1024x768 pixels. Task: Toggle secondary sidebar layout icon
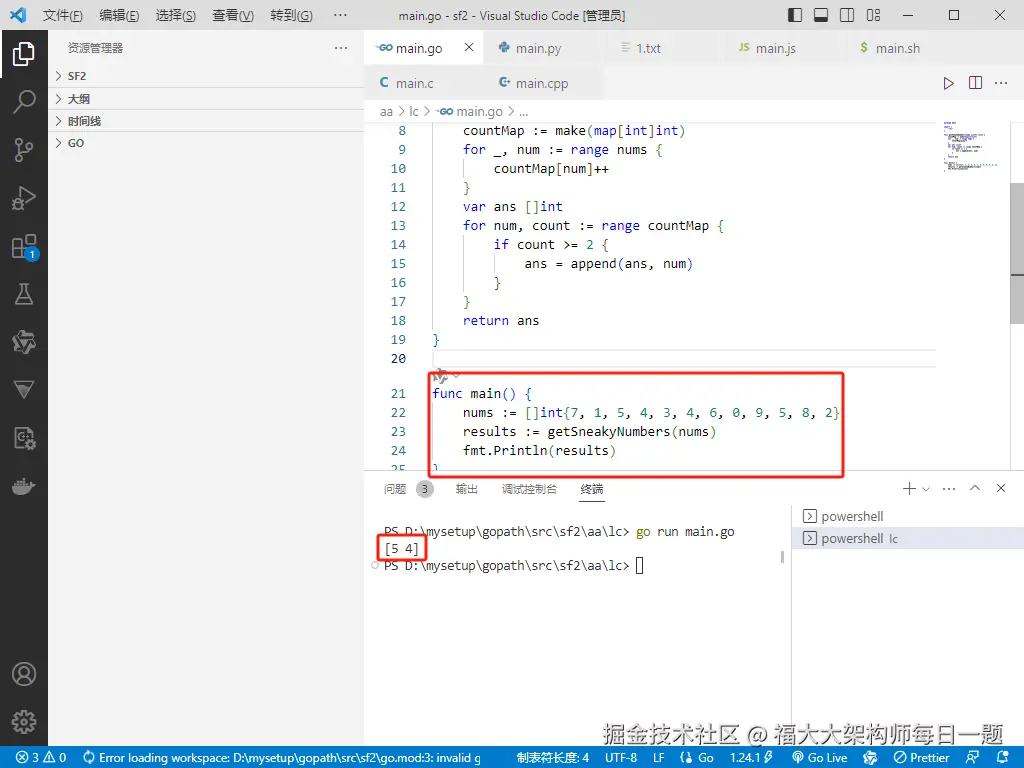(847, 15)
